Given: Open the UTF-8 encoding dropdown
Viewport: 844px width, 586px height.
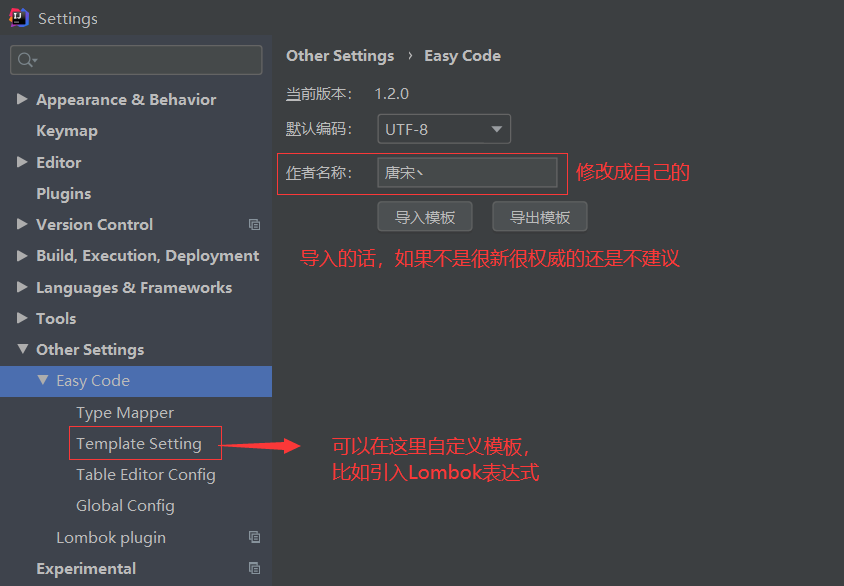Looking at the screenshot, I should (x=444, y=129).
